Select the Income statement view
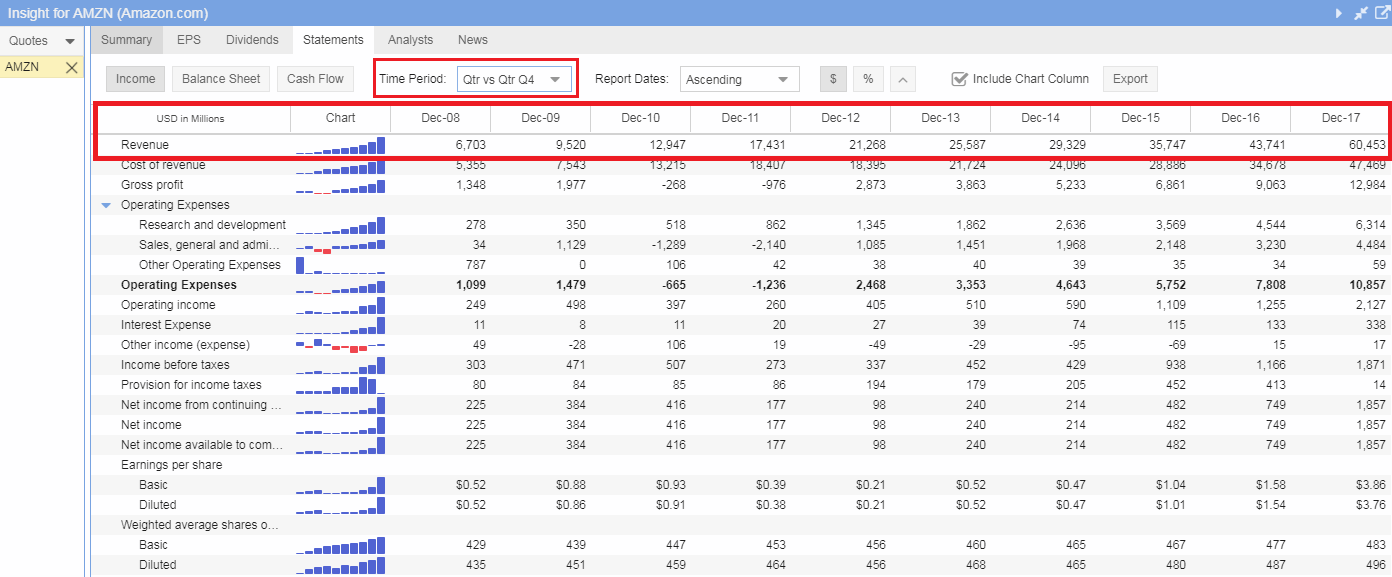Viewport: 1392px width, 577px height. click(135, 79)
